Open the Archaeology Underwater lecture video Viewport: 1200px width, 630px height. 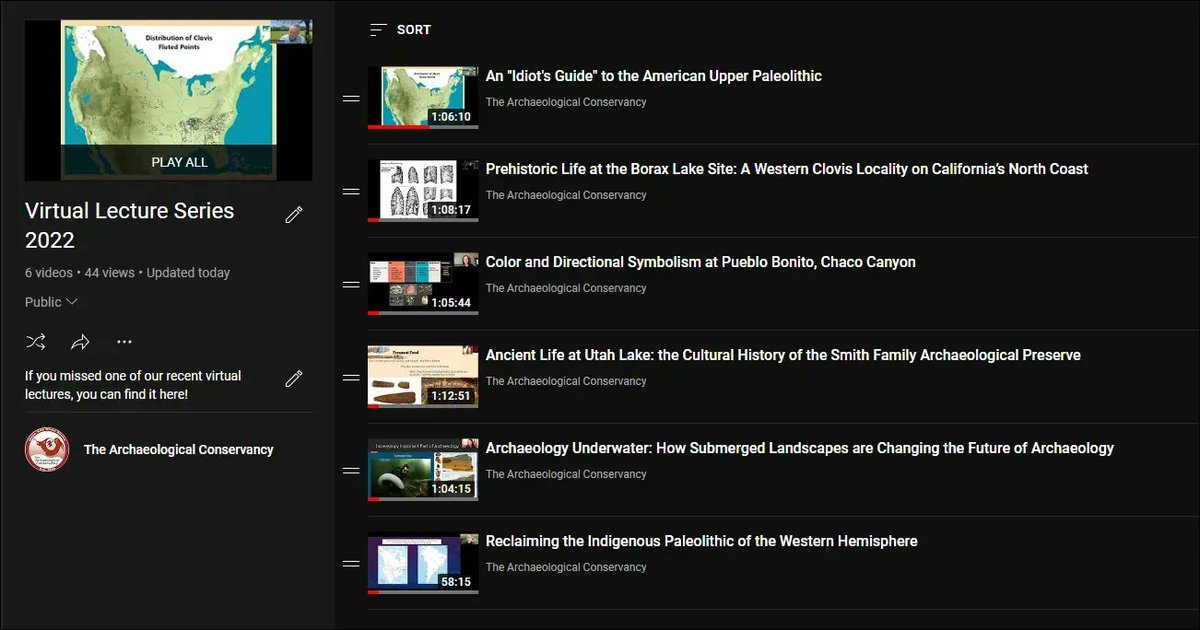(798, 448)
